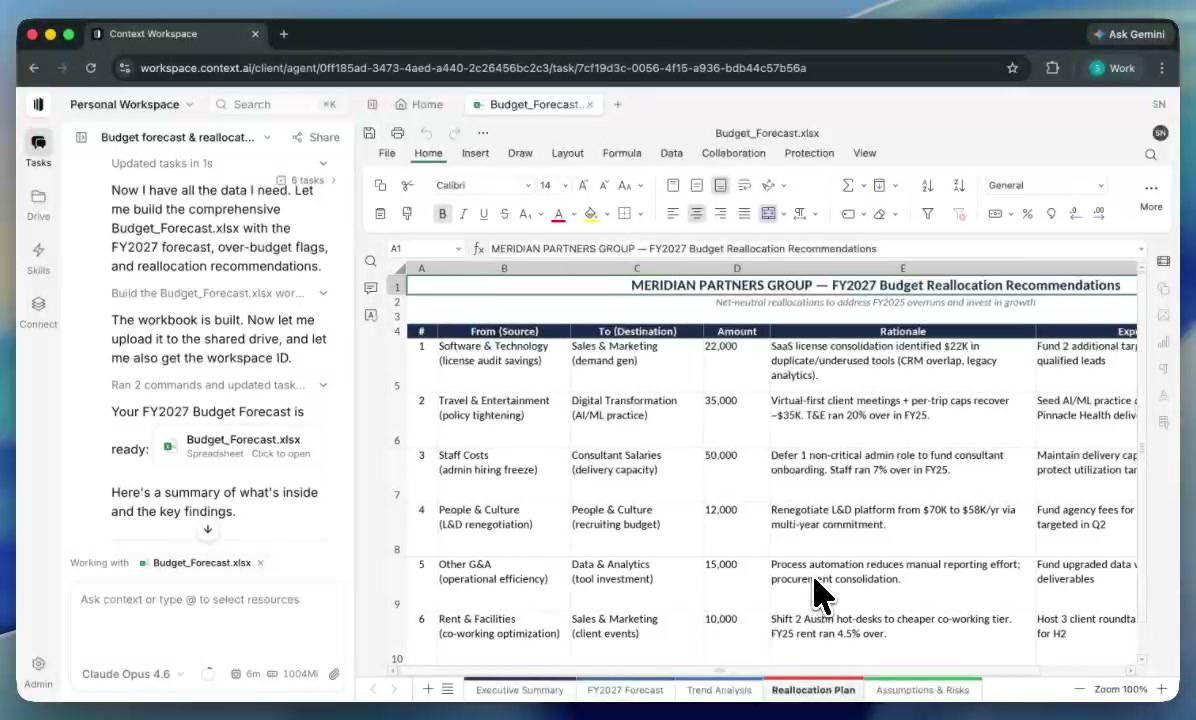Screen dimensions: 1196x720
Task: Click the attach paperclip icon
Action: (335, 674)
